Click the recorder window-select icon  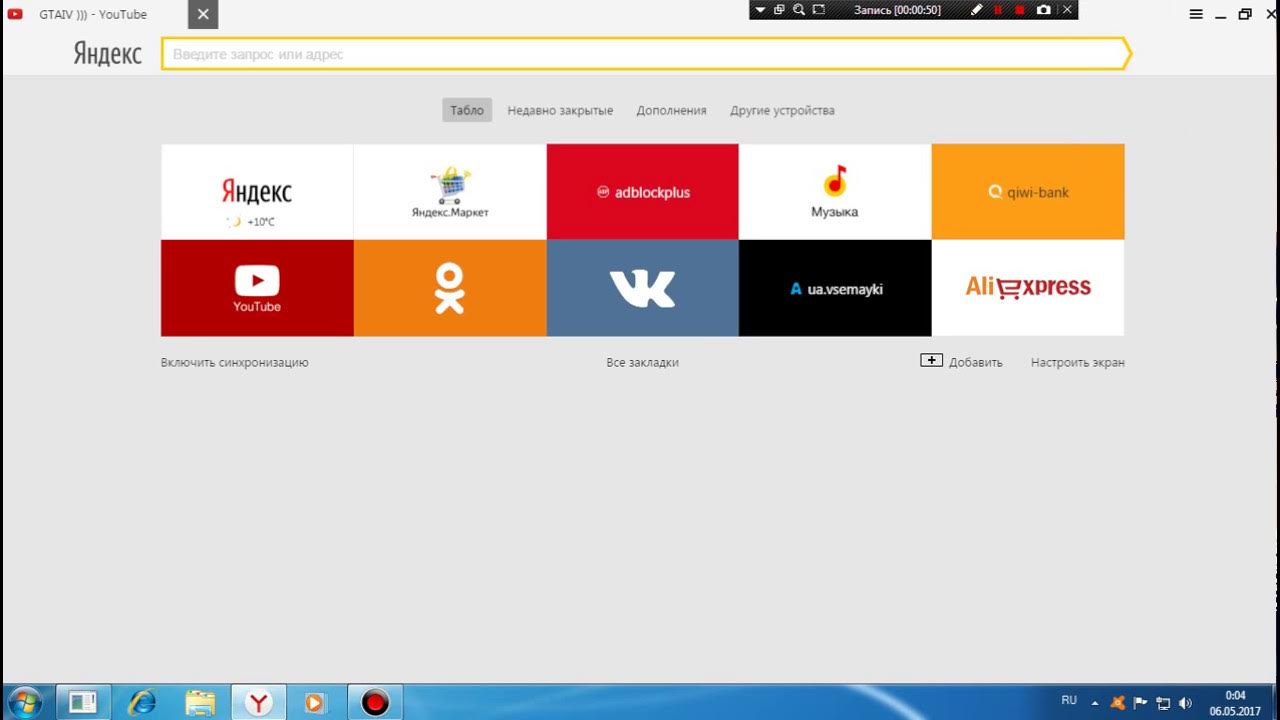pos(779,10)
